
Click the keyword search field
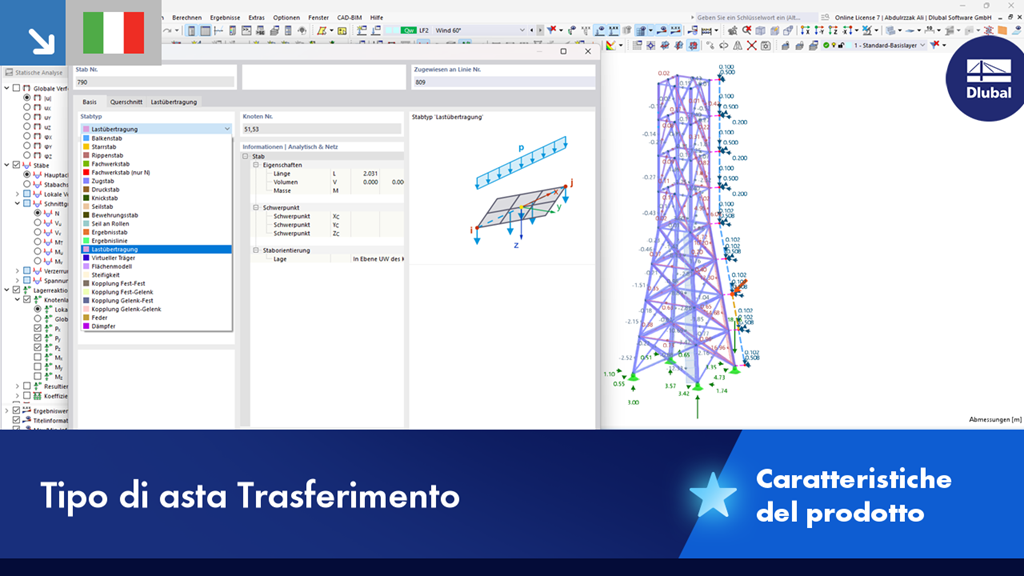coord(756,18)
